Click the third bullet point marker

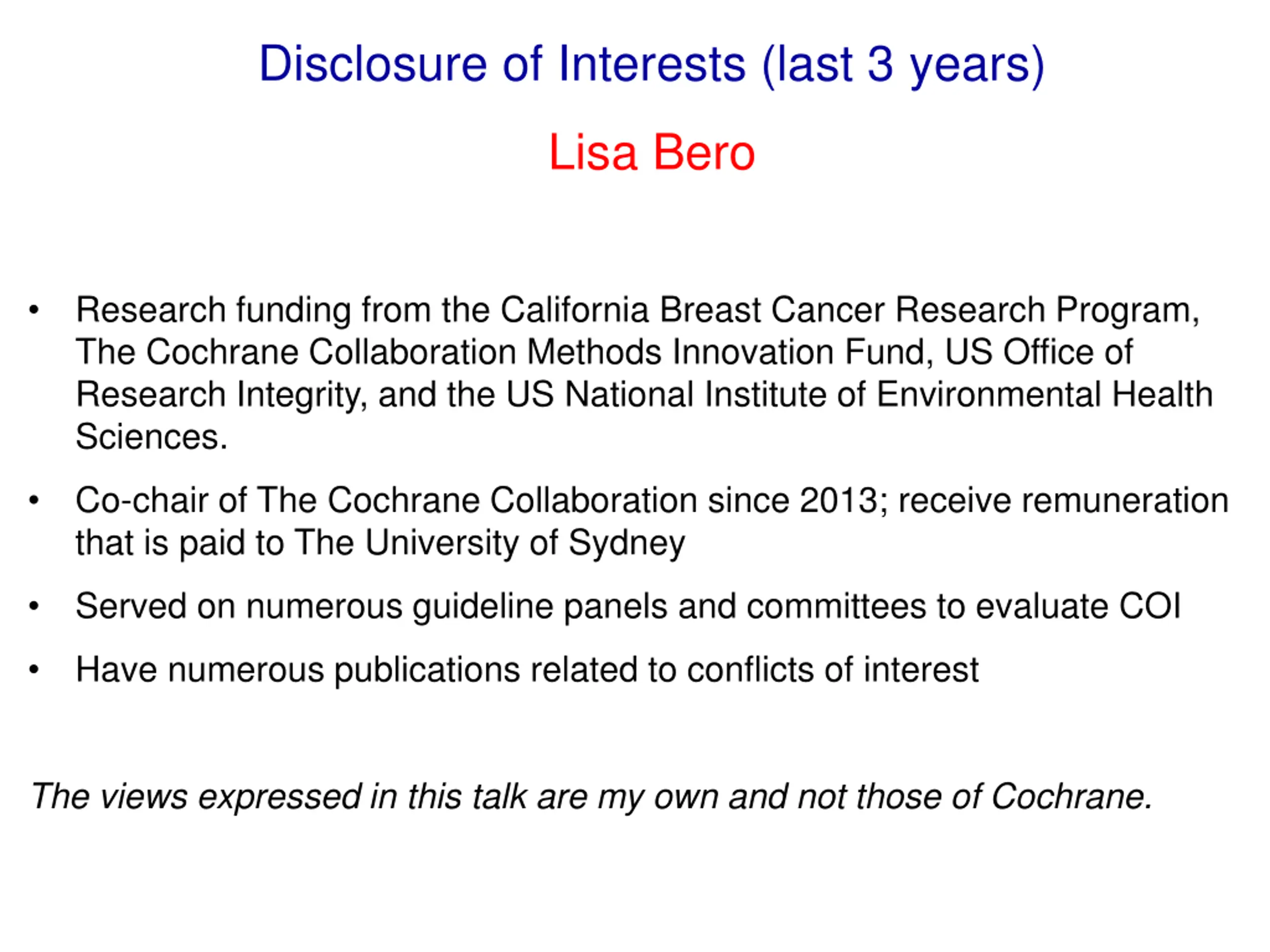tap(34, 606)
